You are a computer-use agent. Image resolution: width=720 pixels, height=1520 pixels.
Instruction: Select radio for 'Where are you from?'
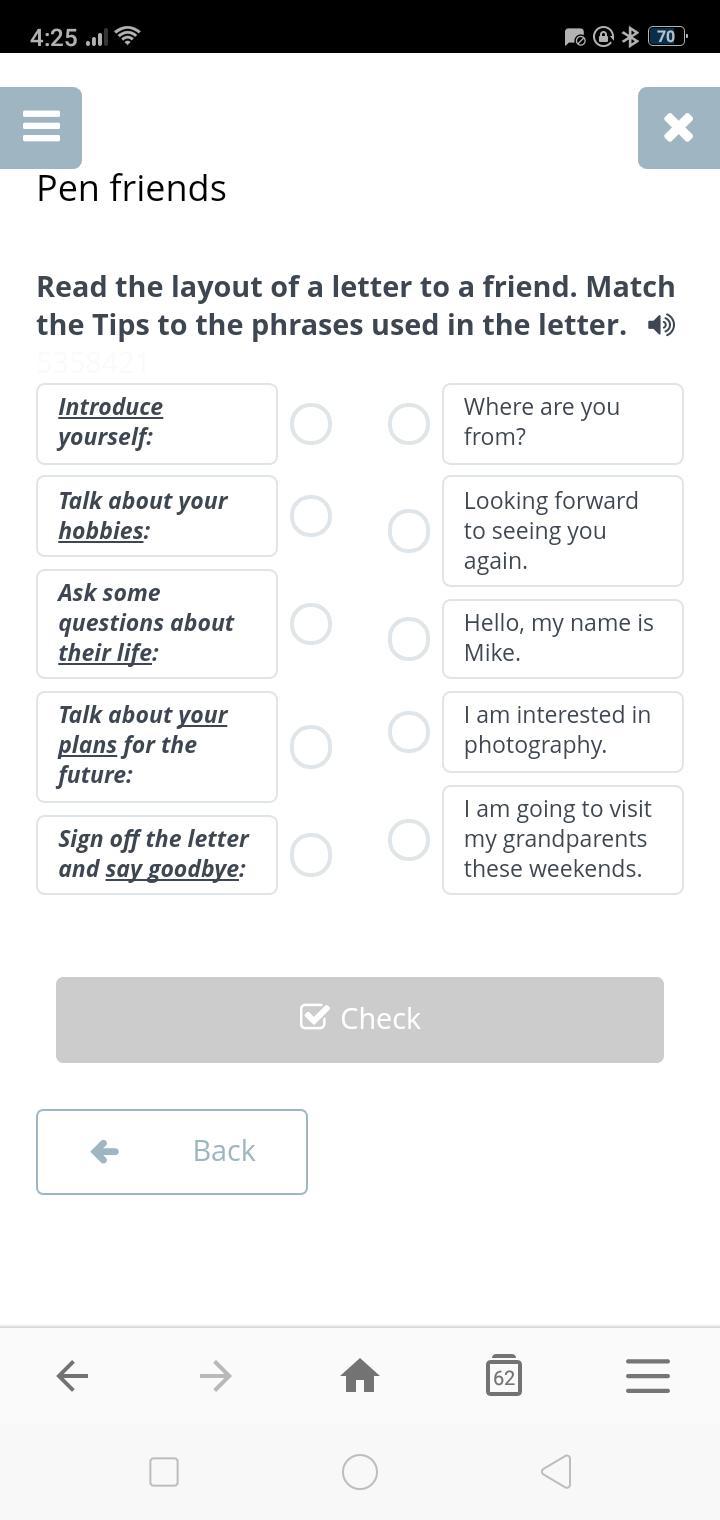point(409,424)
